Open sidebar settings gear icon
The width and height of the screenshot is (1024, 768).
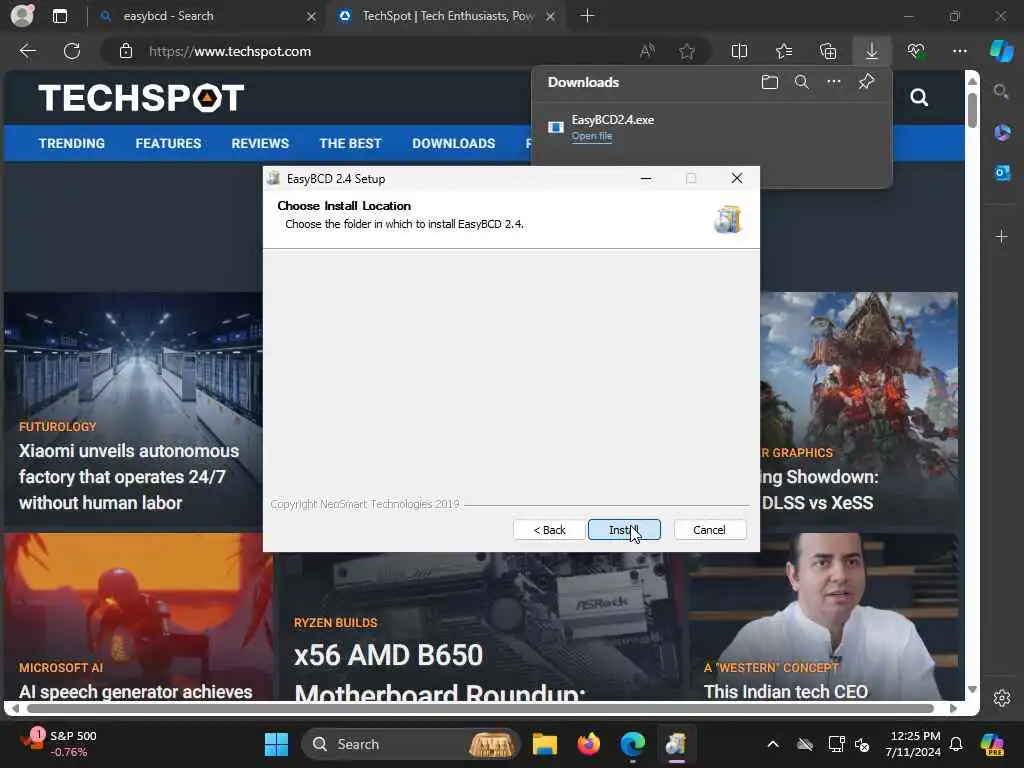click(x=1002, y=697)
